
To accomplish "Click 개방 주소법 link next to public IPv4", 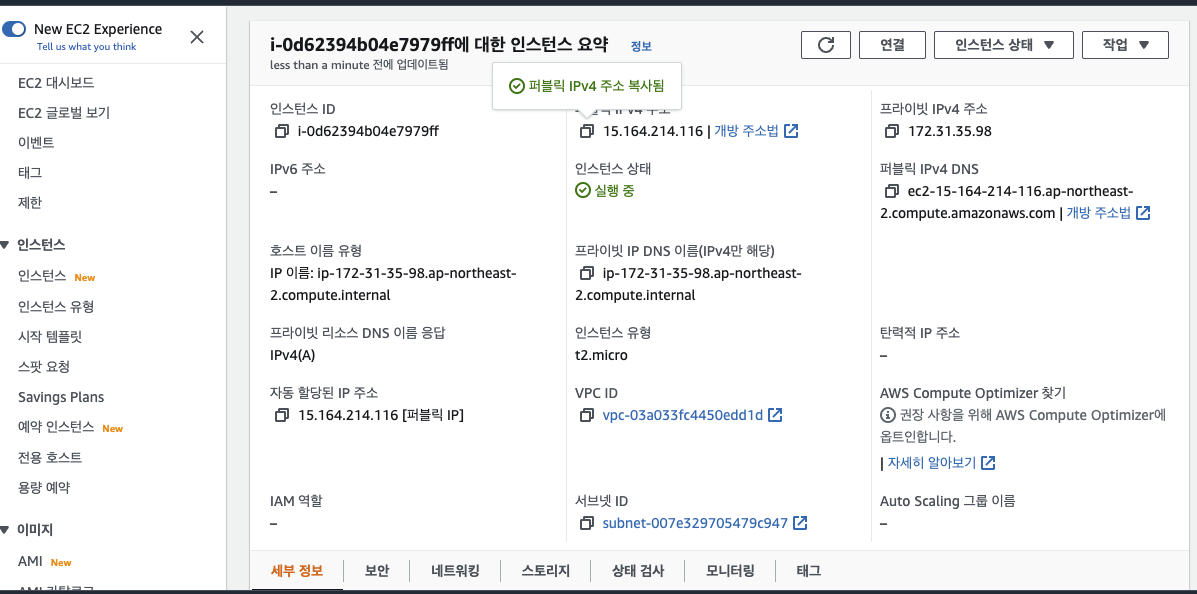I will click(x=746, y=131).
